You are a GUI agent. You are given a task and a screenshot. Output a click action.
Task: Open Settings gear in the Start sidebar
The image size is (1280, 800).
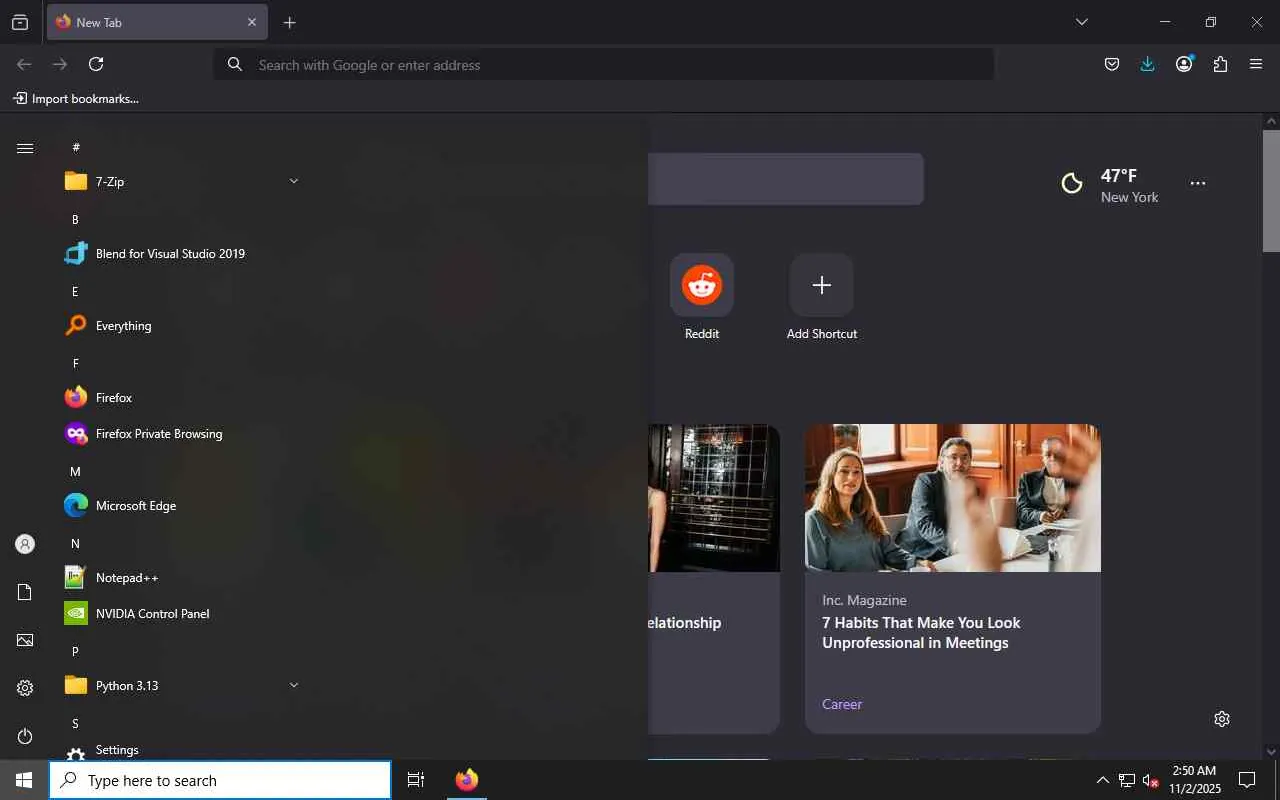coord(25,688)
